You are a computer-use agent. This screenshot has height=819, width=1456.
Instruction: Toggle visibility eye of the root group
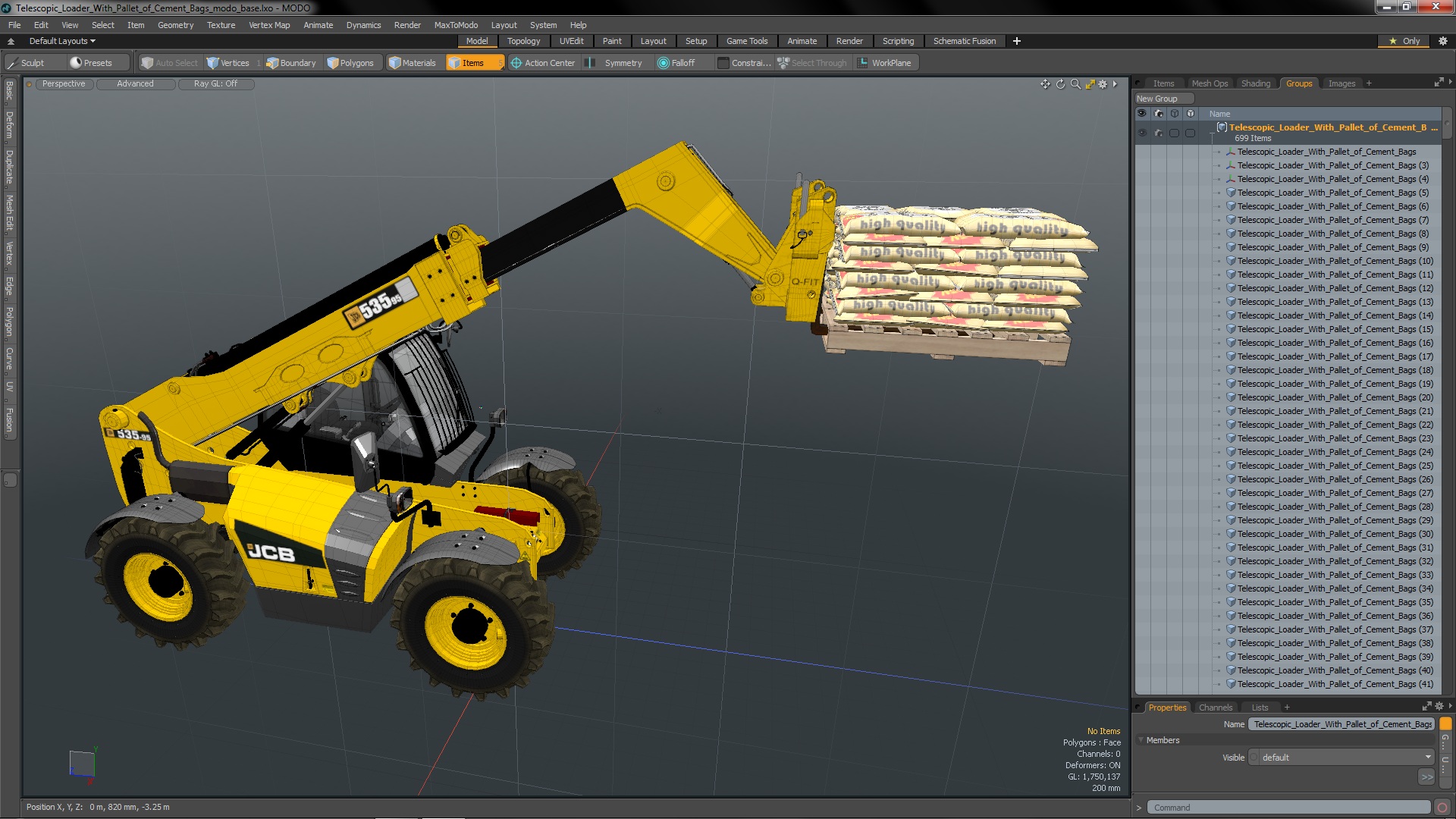[x=1142, y=133]
